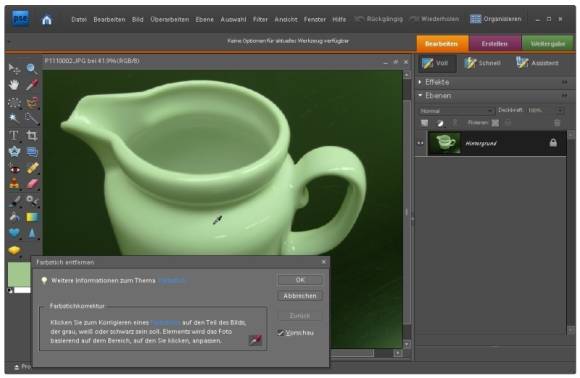580x378 pixels.
Task: Select the Clone Stamp tool
Action: [x=14, y=184]
